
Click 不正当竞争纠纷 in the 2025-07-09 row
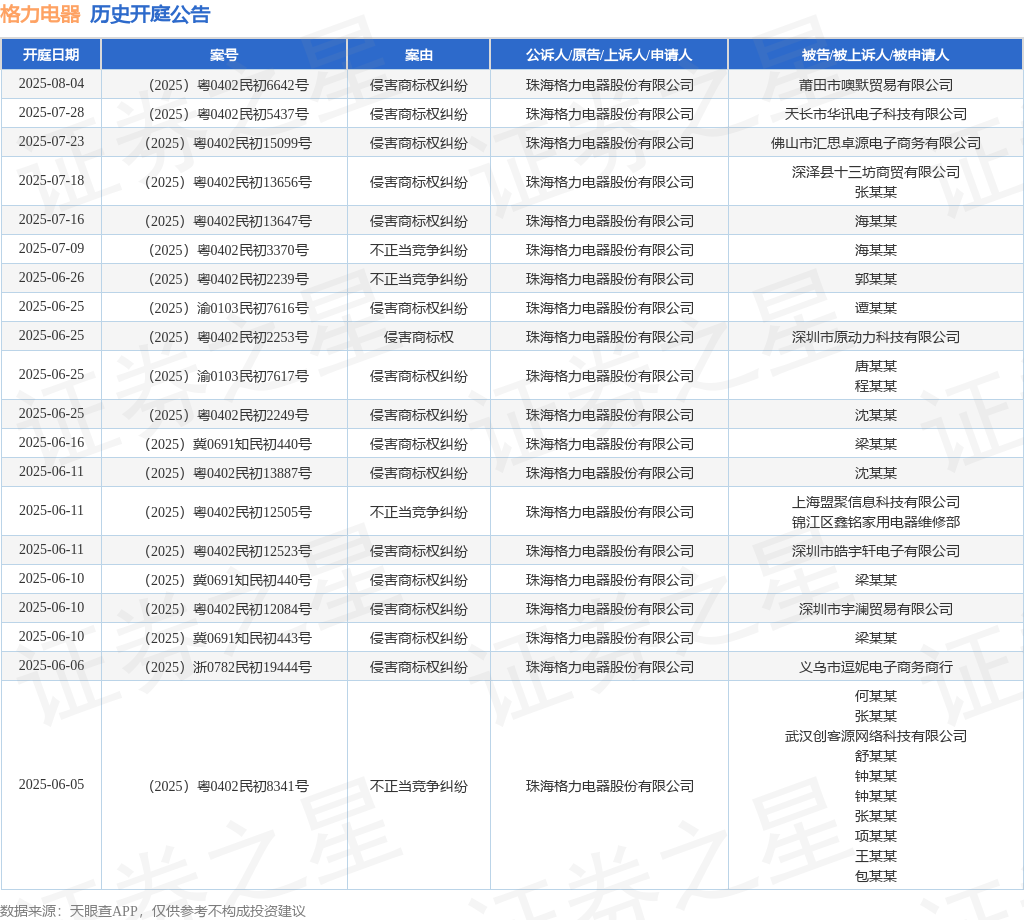pos(419,250)
